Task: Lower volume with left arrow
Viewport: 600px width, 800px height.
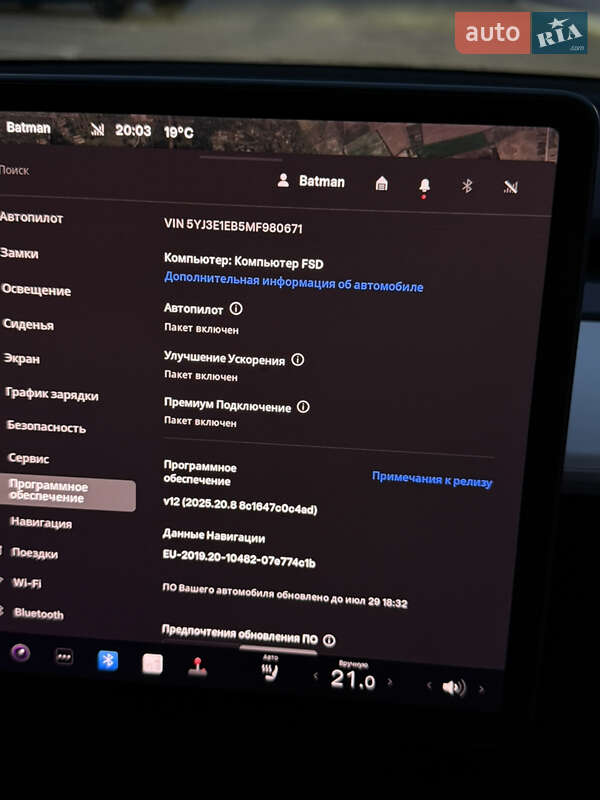Action: point(429,685)
